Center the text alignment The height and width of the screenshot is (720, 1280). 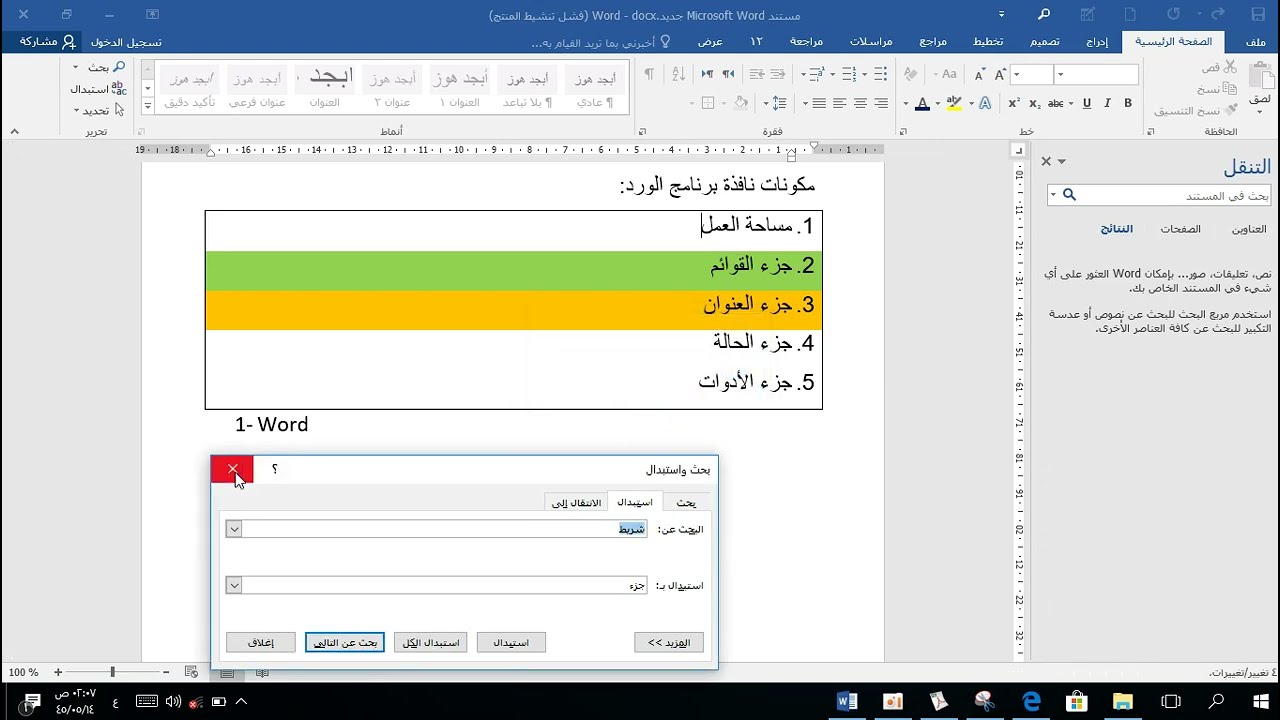pyautogui.click(x=860, y=103)
